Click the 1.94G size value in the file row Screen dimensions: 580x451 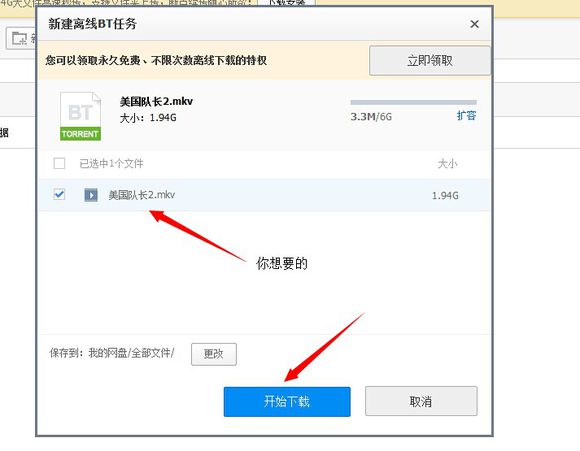[445, 195]
